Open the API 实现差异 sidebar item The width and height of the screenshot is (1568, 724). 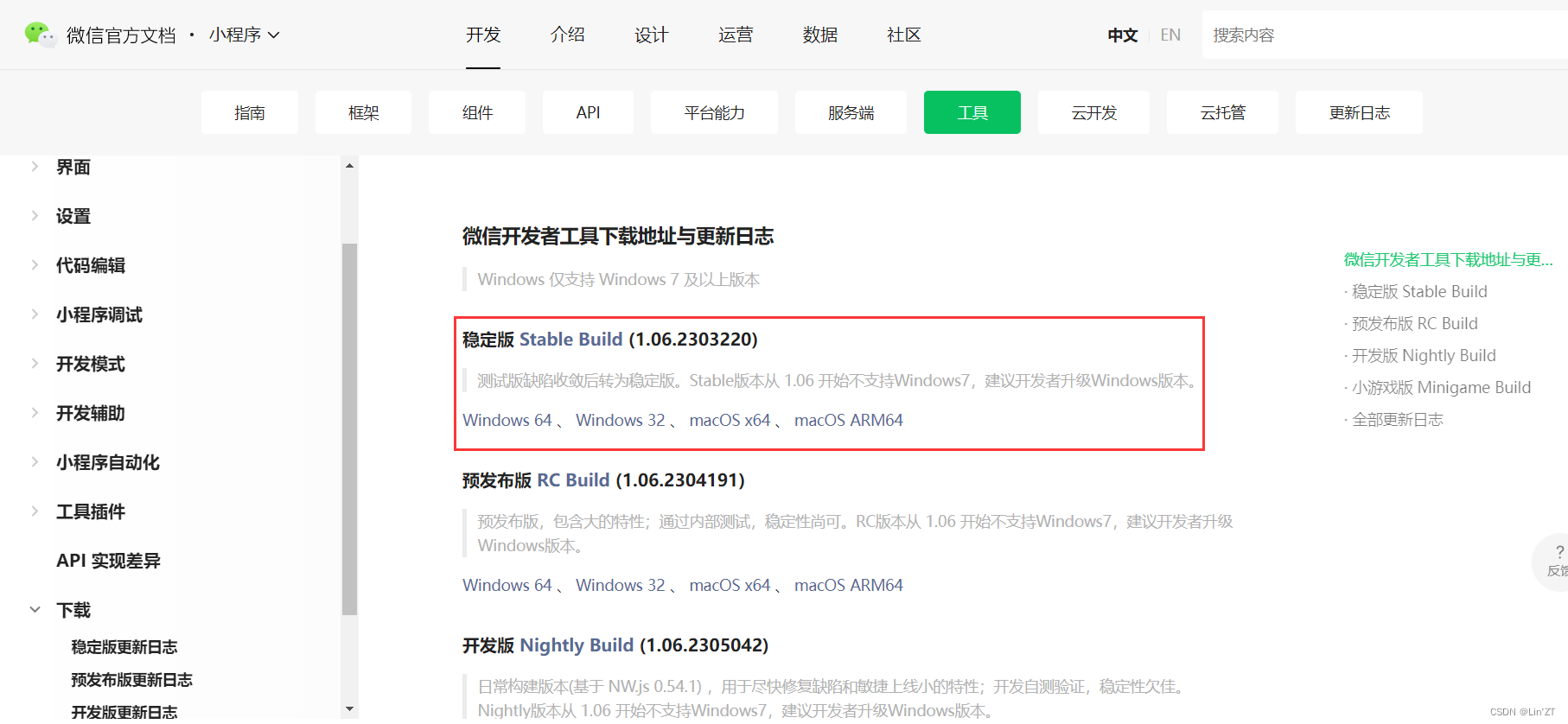click(109, 561)
